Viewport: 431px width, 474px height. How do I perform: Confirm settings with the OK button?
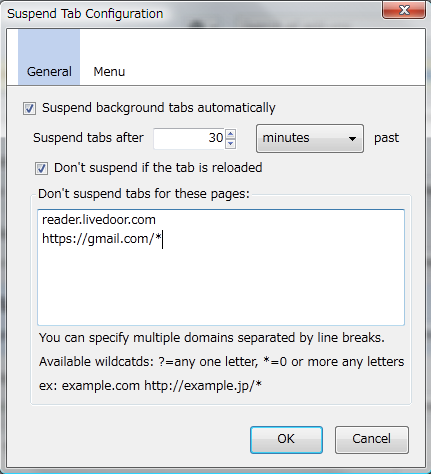click(x=286, y=440)
